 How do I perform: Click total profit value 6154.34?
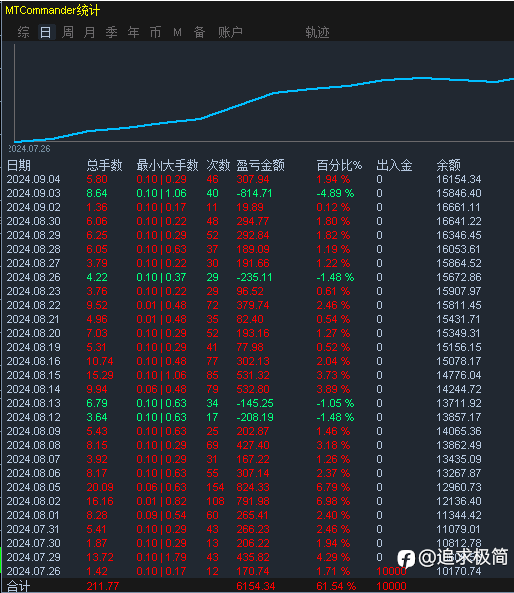pyautogui.click(x=256, y=586)
